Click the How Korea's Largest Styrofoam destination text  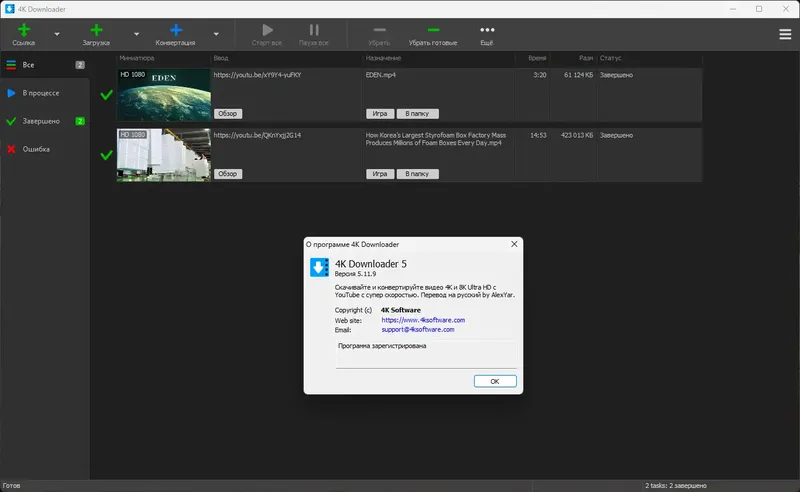pyautogui.click(x=436, y=139)
